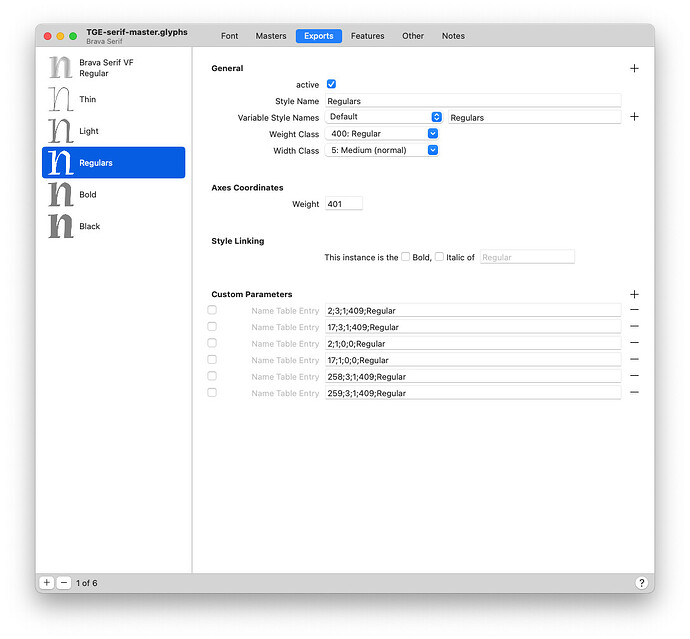Enable the first Name Table Entry checkbox
690x639 pixels.
[x=212, y=310]
